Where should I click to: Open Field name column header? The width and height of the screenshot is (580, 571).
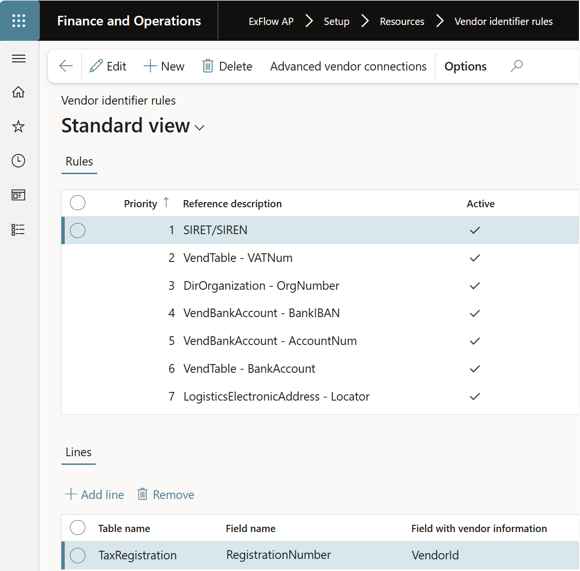coord(250,528)
